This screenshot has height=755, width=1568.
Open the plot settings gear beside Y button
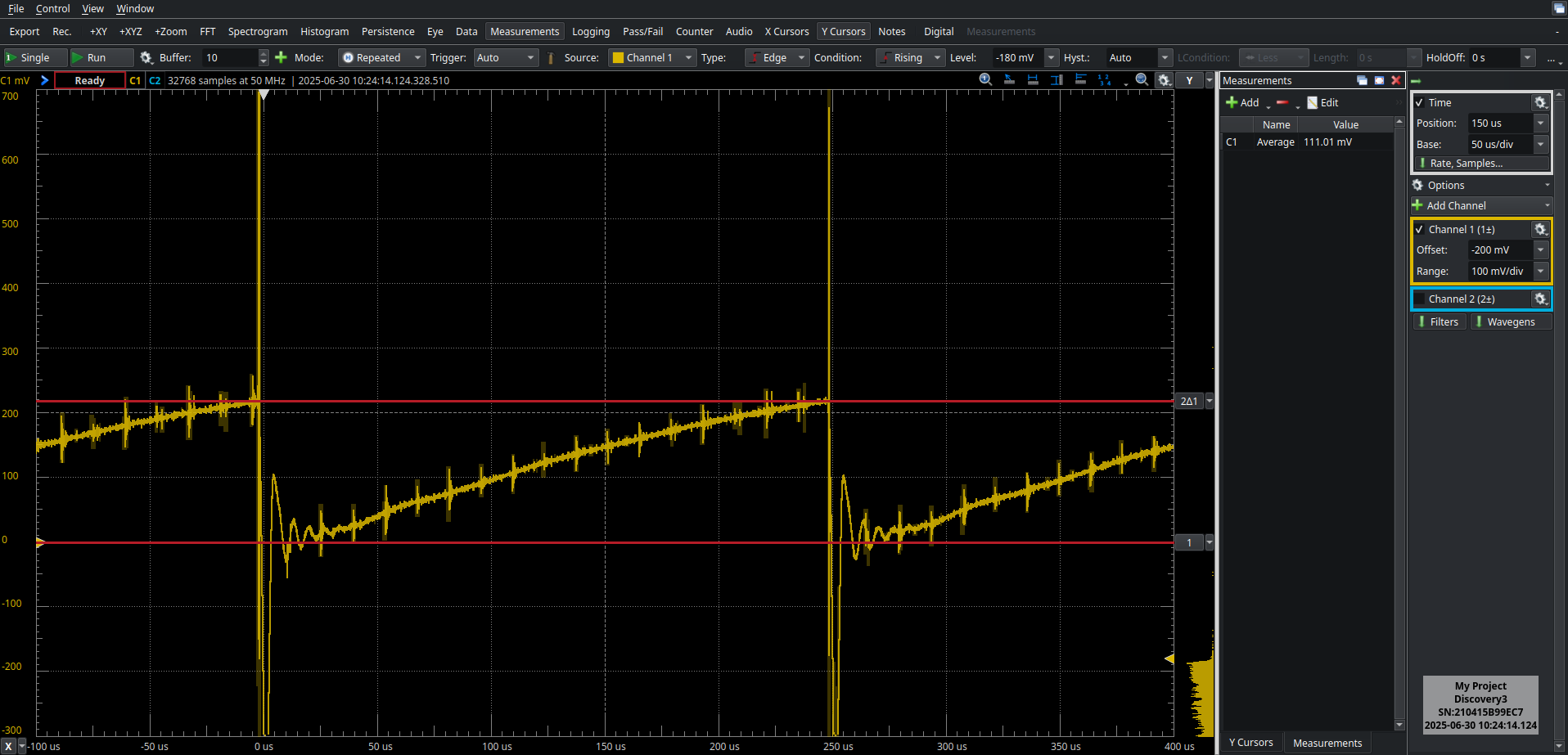coord(1164,80)
